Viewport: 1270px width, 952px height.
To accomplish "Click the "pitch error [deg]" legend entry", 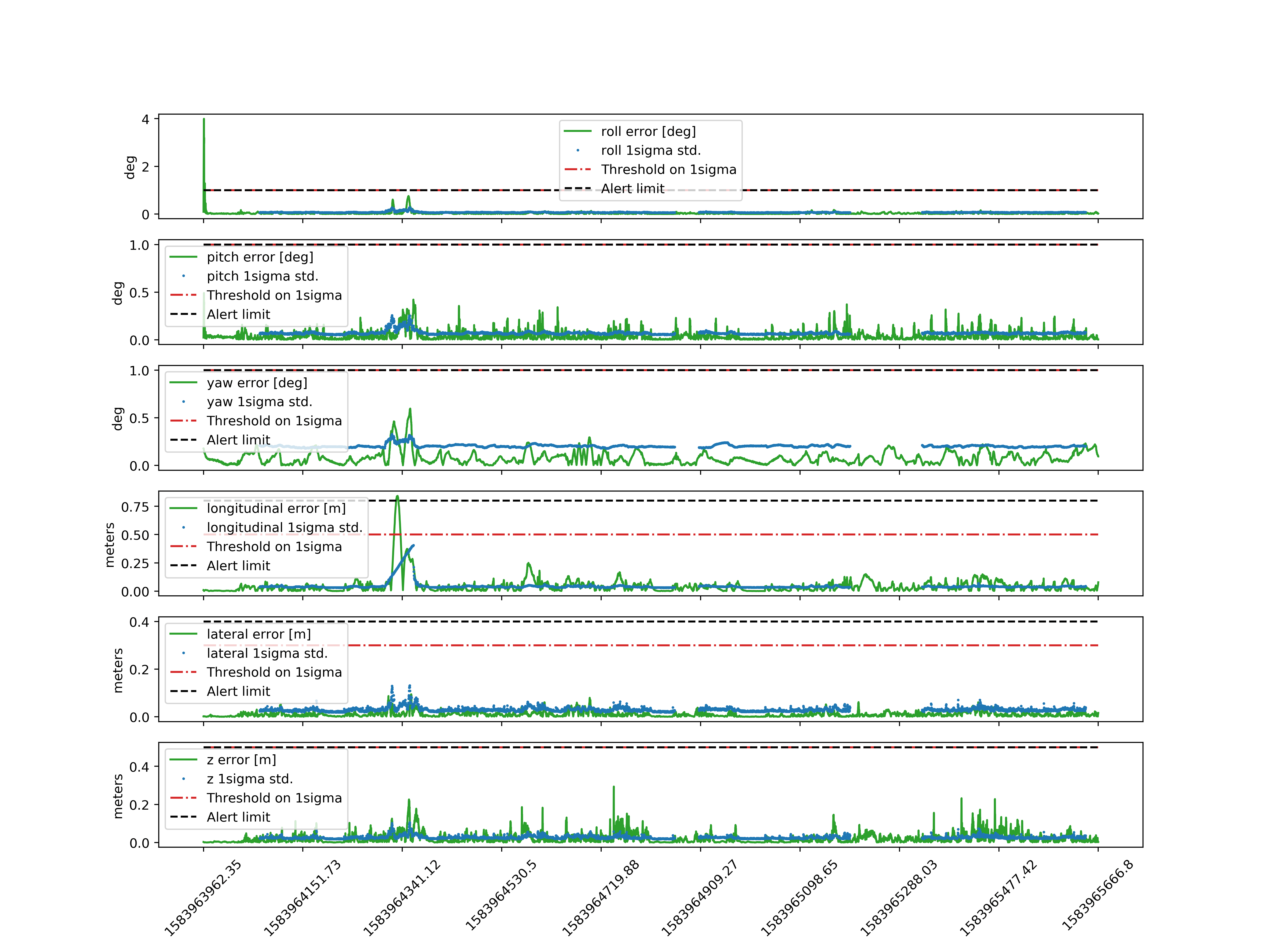I will tap(260, 257).
